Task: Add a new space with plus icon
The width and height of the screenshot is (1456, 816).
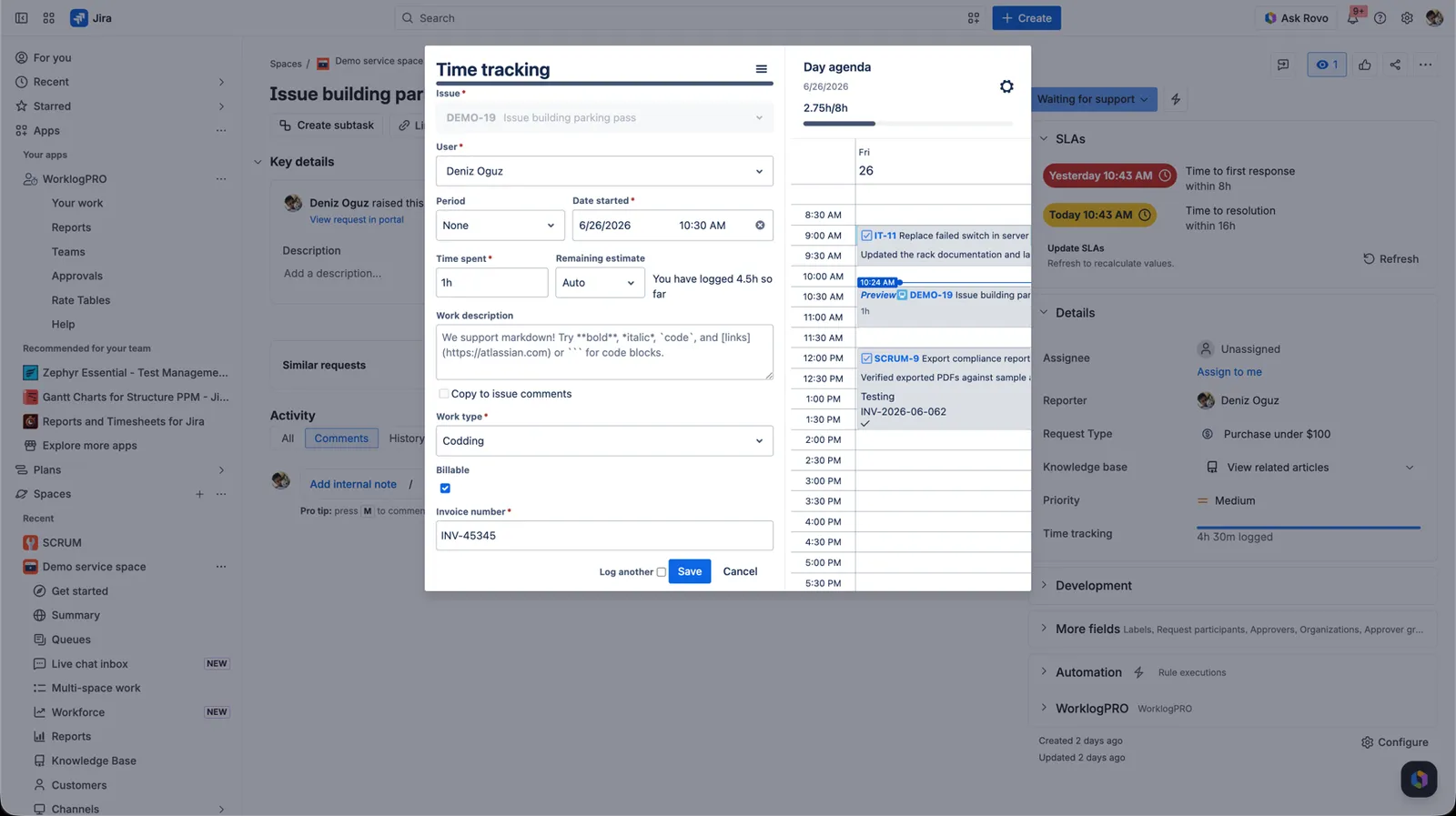Action: tap(199, 494)
